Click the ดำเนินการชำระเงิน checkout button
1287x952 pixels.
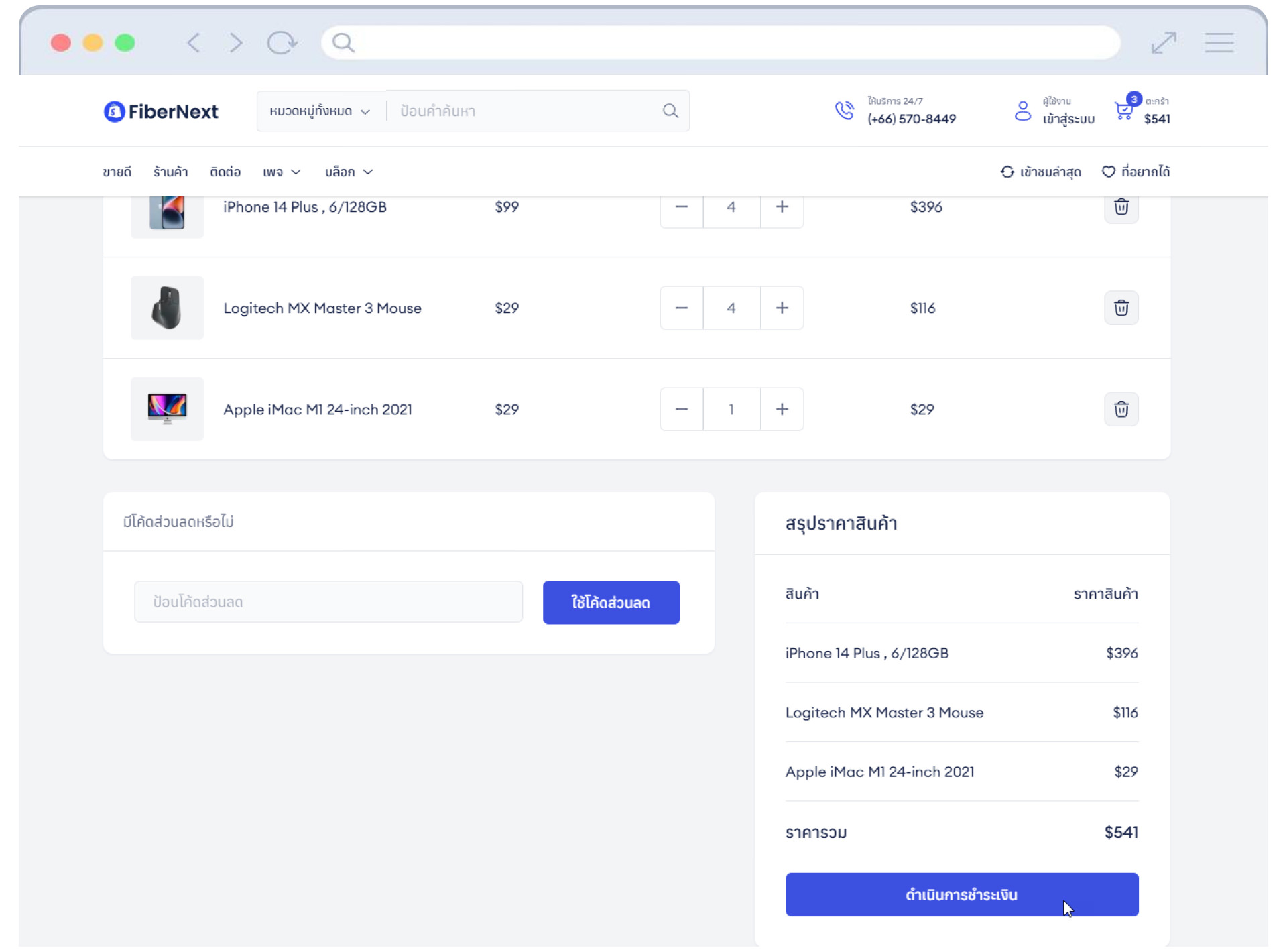[x=962, y=894]
